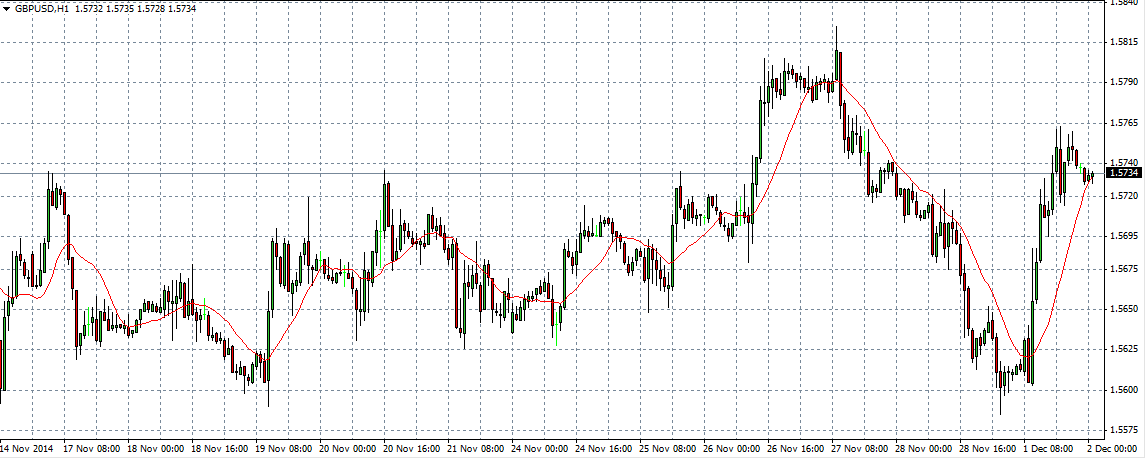Click the 1.5600 price axis label
This screenshot has width=1146, height=458.
[x=1124, y=389]
